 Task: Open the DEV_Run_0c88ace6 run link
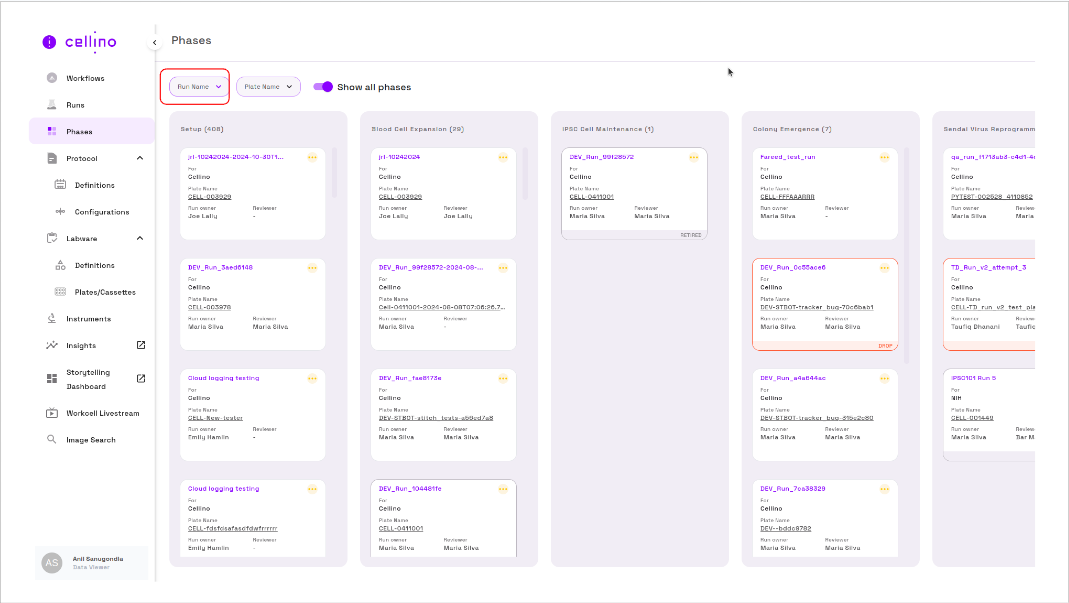point(792,268)
